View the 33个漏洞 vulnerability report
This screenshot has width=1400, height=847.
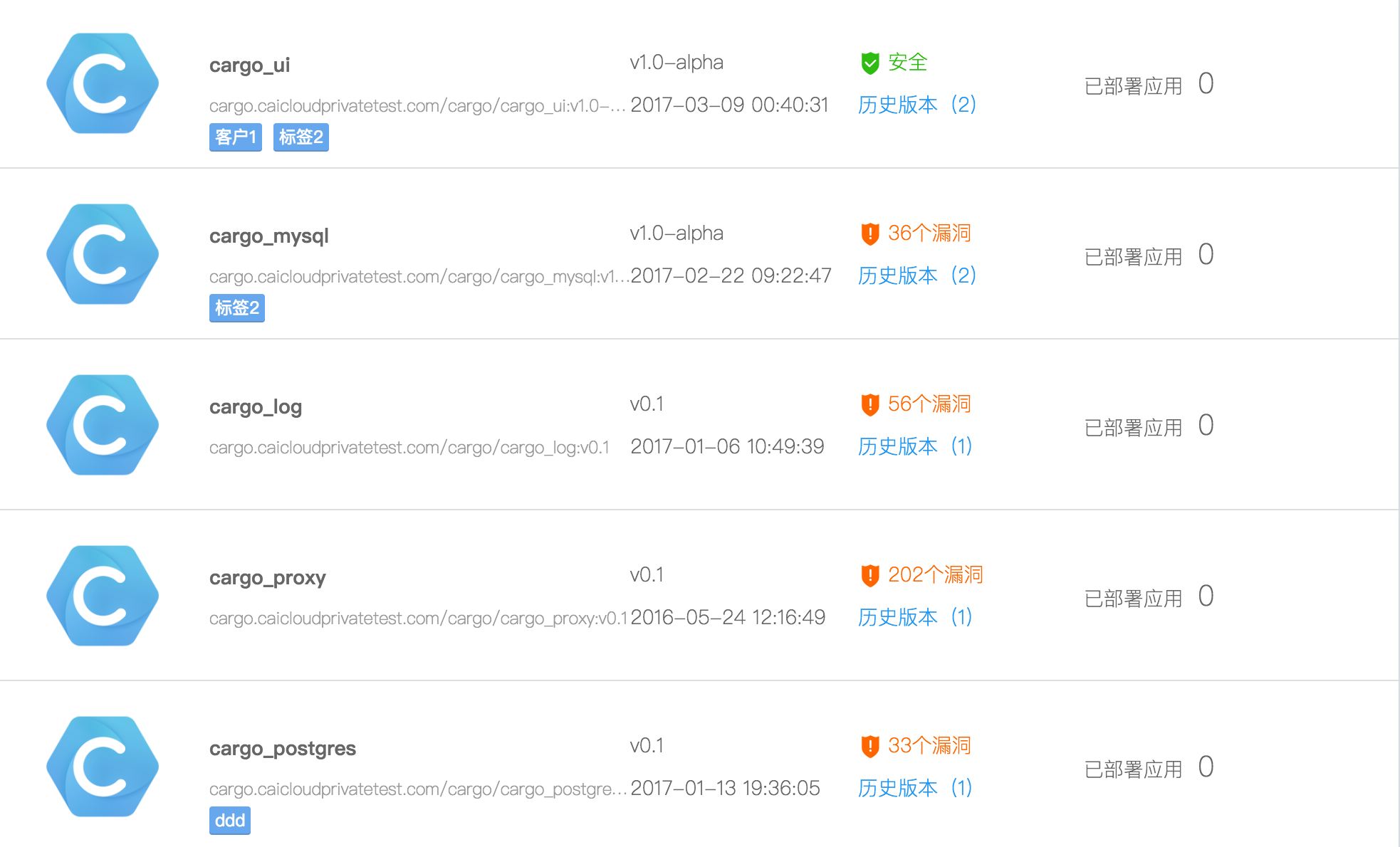pos(929,746)
